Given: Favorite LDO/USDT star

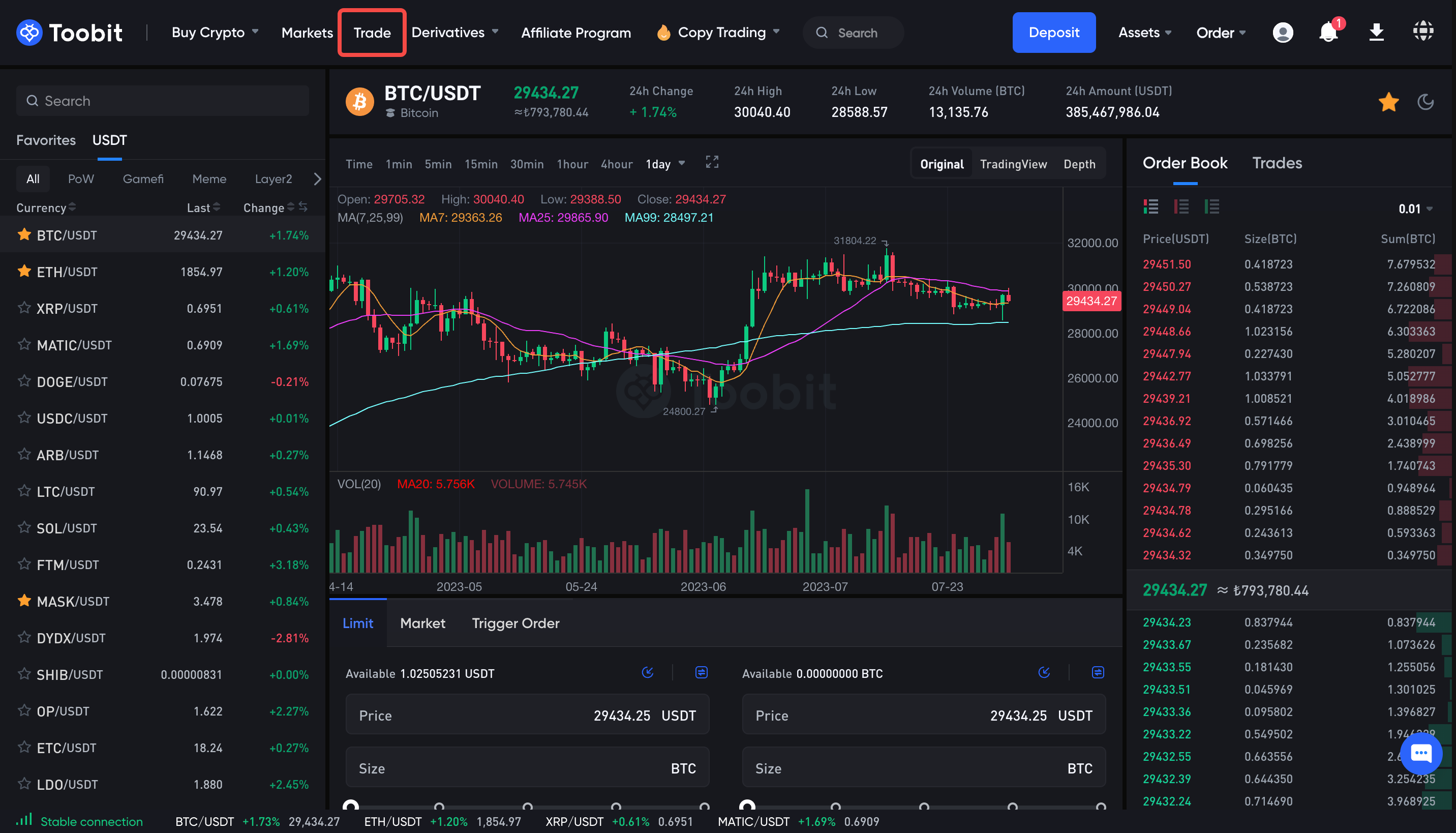Looking at the screenshot, I should [x=24, y=783].
